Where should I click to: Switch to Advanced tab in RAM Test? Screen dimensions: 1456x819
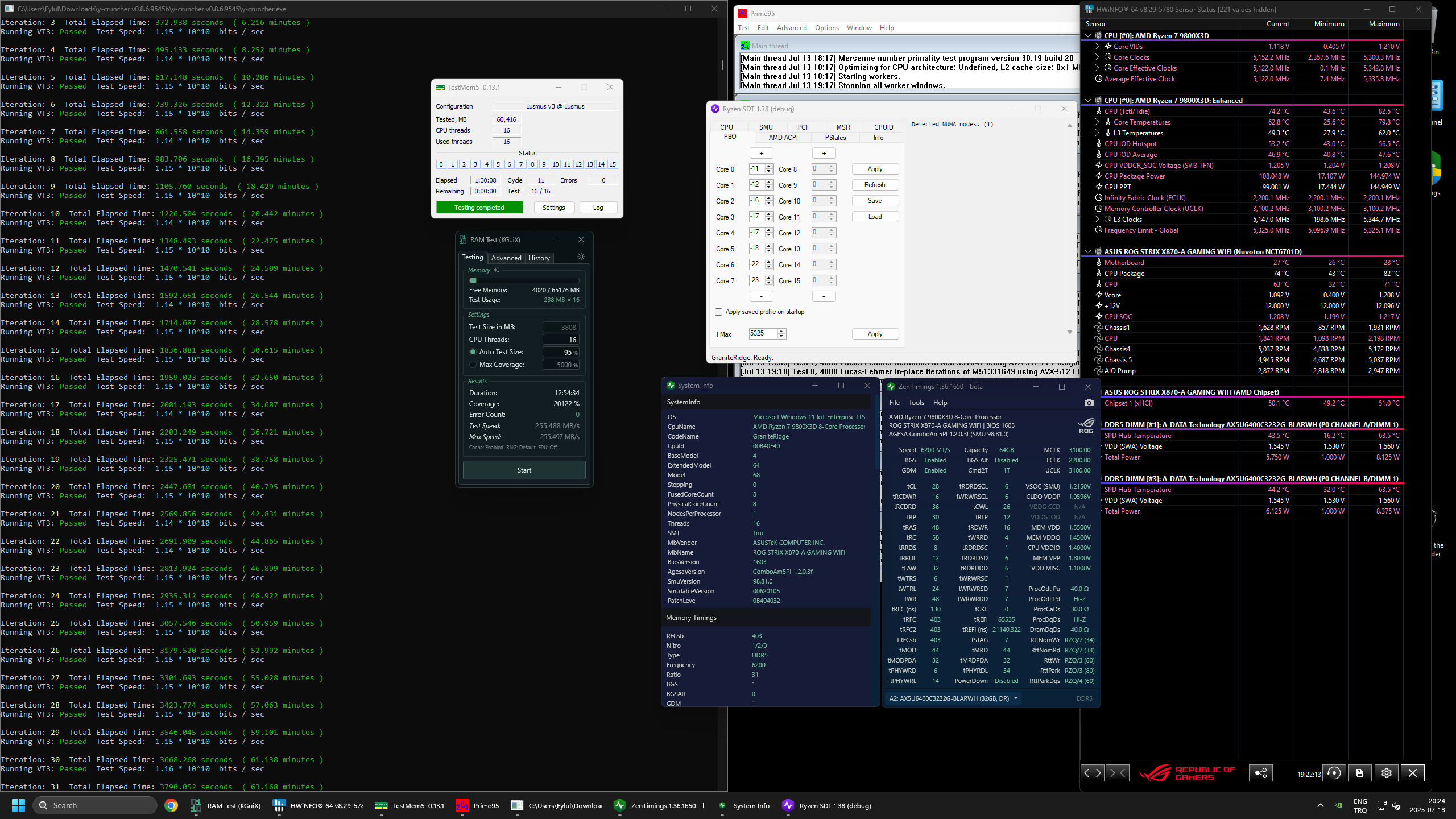506,258
